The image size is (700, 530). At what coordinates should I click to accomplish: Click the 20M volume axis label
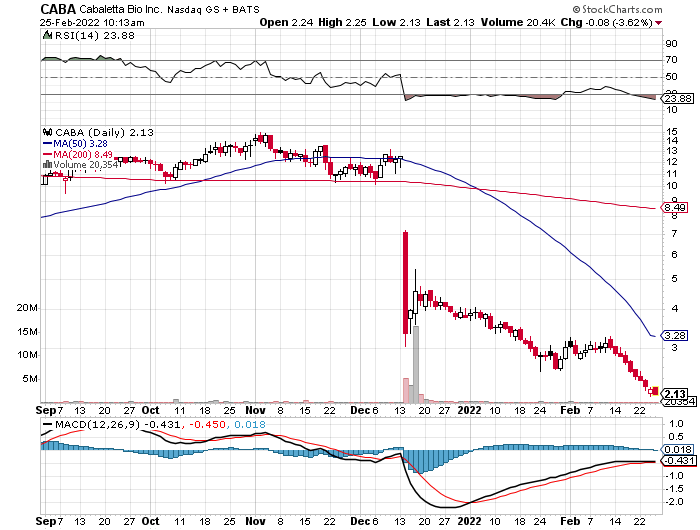(27, 308)
